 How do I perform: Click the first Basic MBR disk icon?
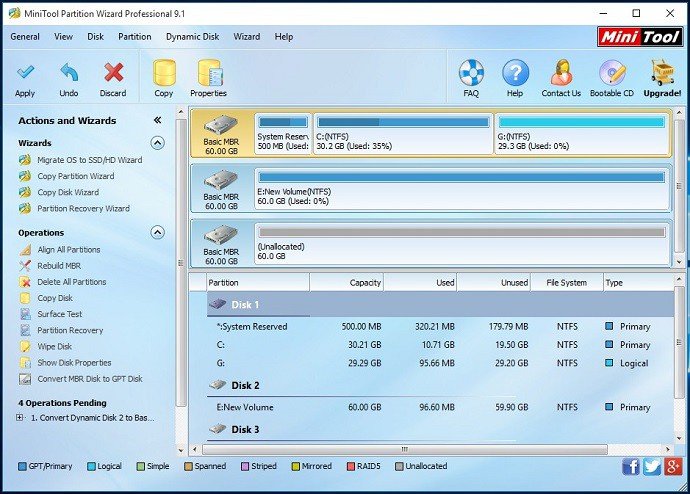pyautogui.click(x=221, y=125)
